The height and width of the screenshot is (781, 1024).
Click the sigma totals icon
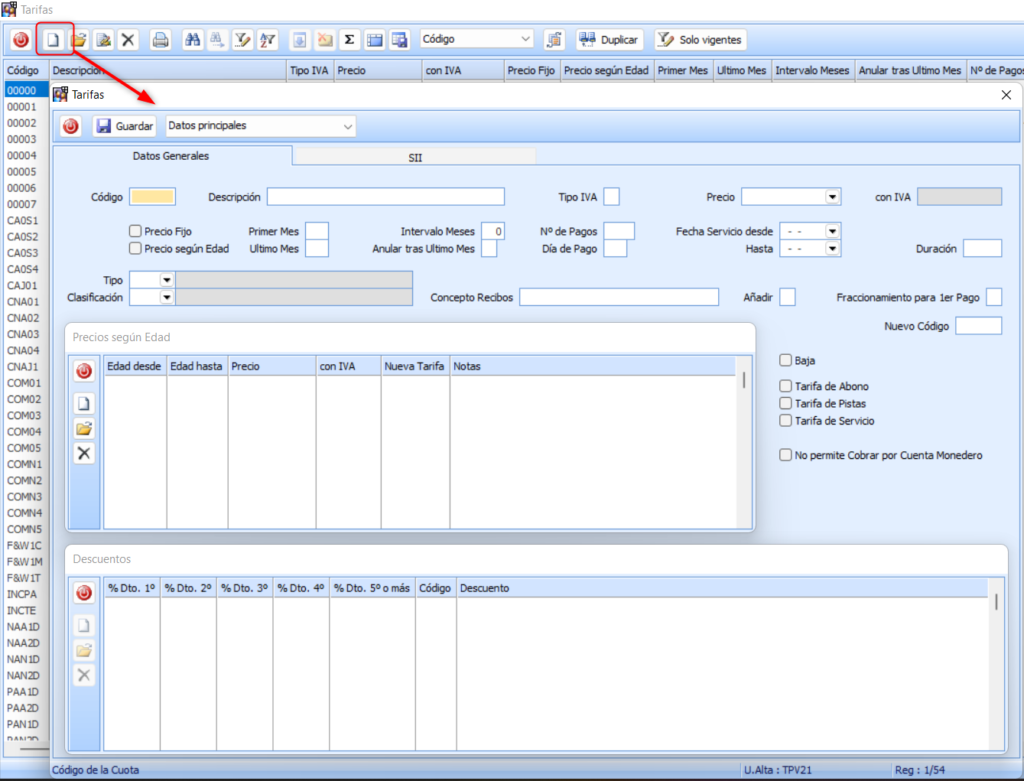[349, 40]
